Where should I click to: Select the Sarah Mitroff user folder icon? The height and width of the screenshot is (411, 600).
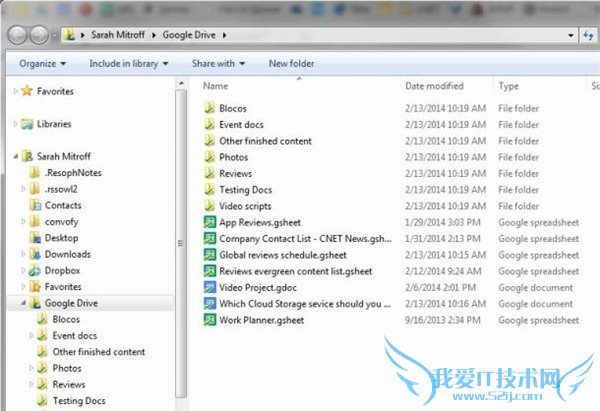28,156
